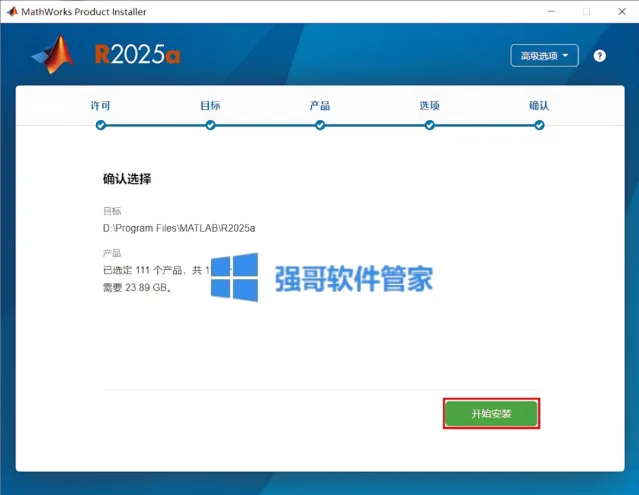The height and width of the screenshot is (495, 639).
Task: Click the gray 目标 label above install path
Action: [112, 211]
